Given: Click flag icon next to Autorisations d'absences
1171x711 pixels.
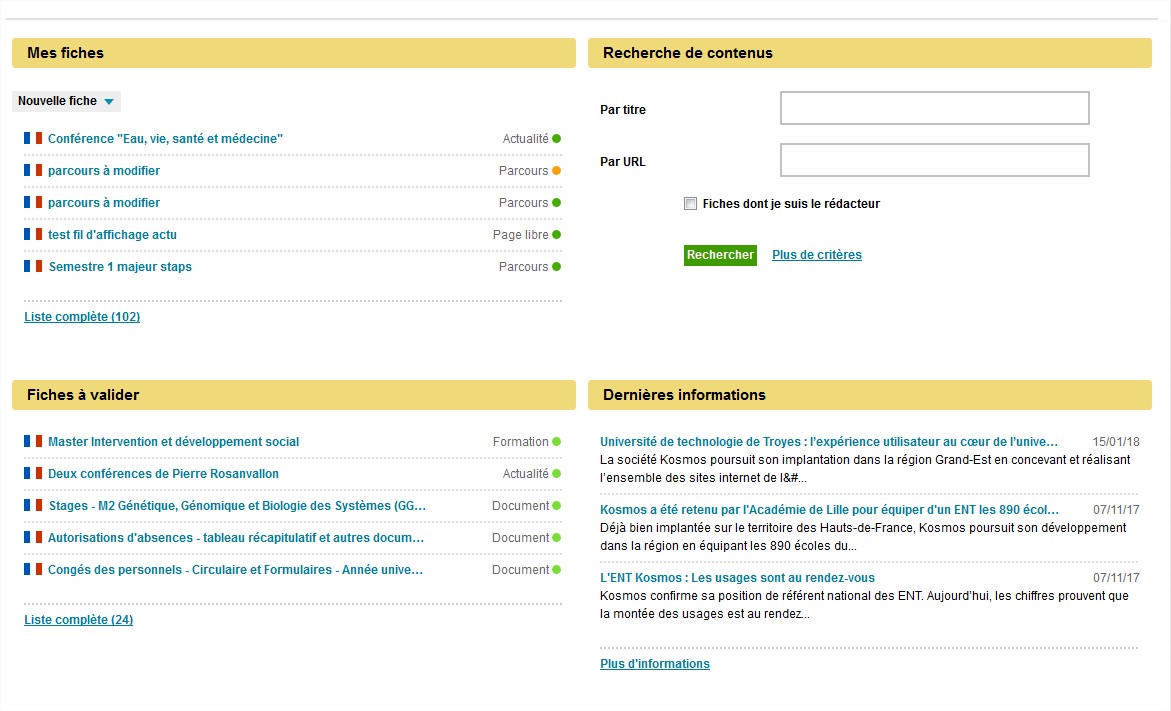Looking at the screenshot, I should 33,538.
